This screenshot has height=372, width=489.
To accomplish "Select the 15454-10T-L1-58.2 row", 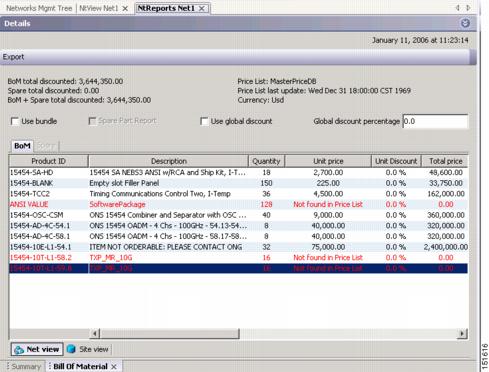I will click(238, 258).
